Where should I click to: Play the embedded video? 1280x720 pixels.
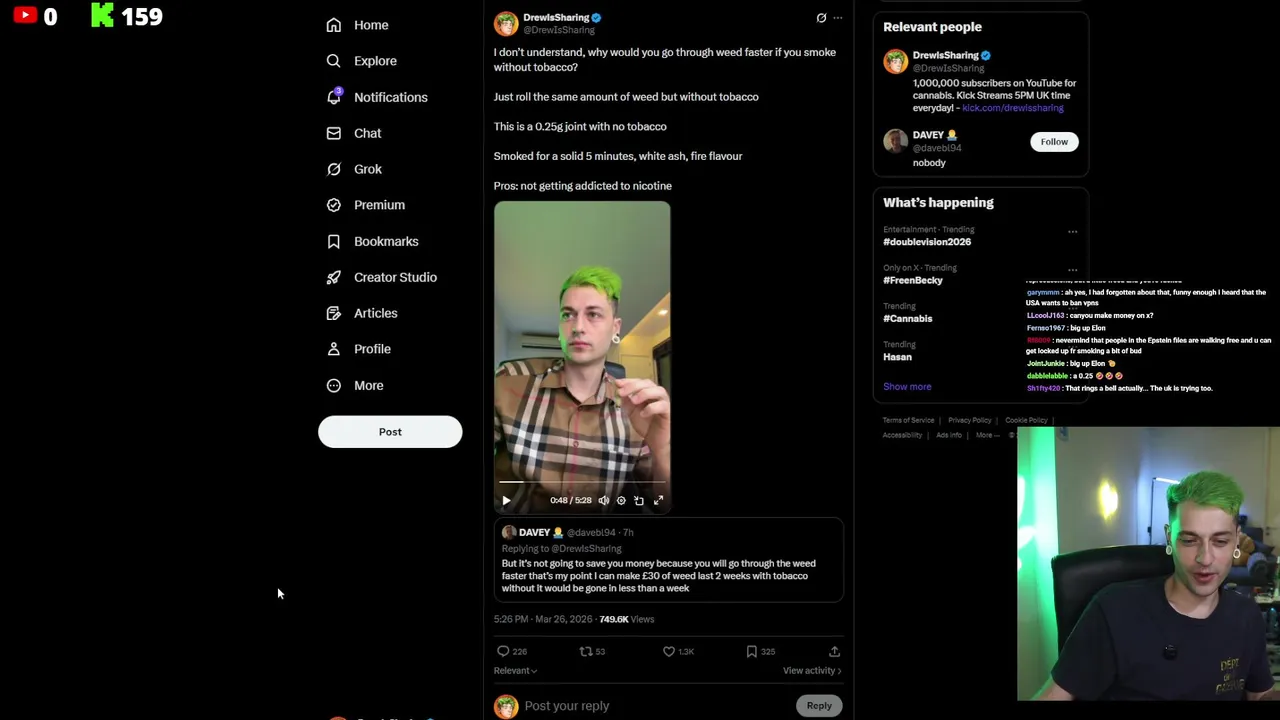click(x=506, y=500)
